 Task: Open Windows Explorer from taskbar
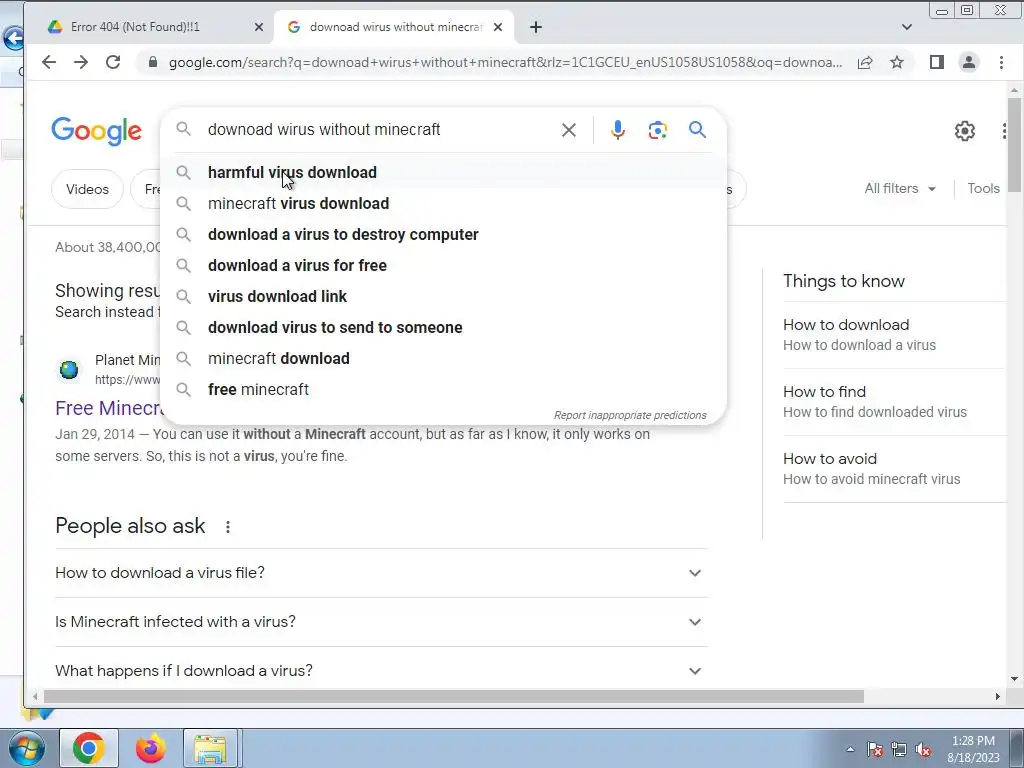click(210, 748)
